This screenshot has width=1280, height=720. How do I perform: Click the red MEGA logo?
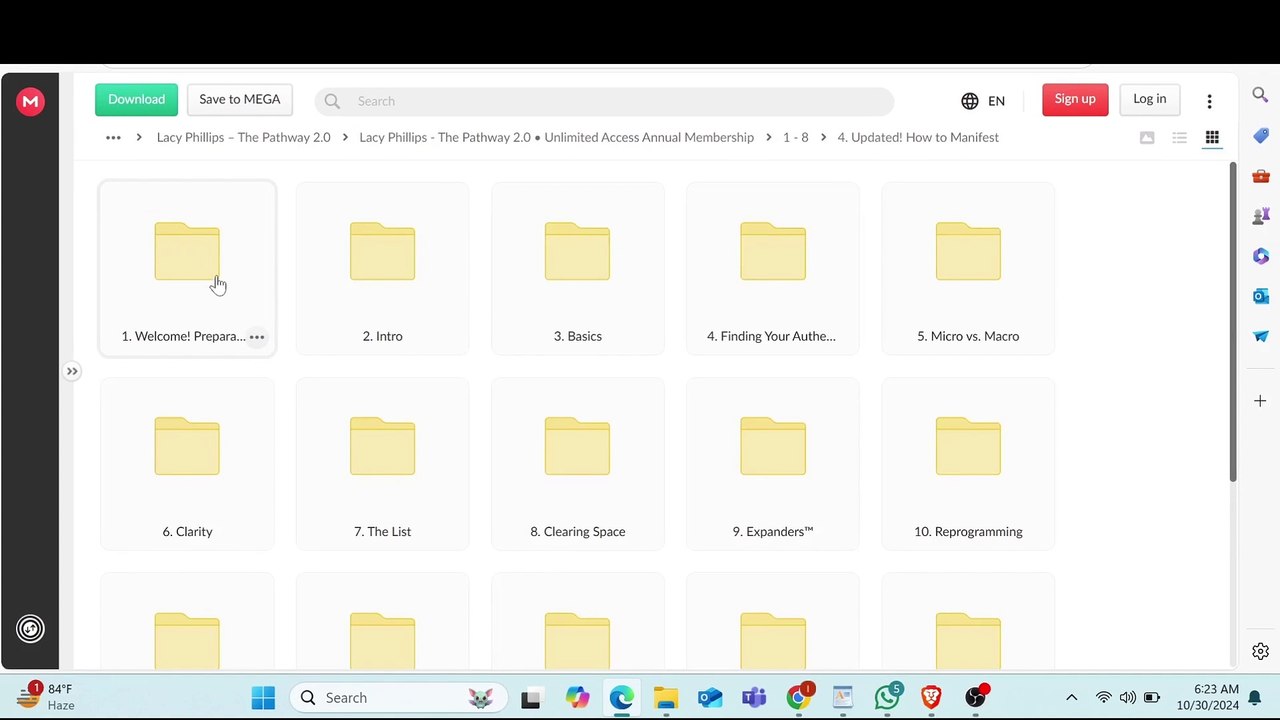[30, 101]
